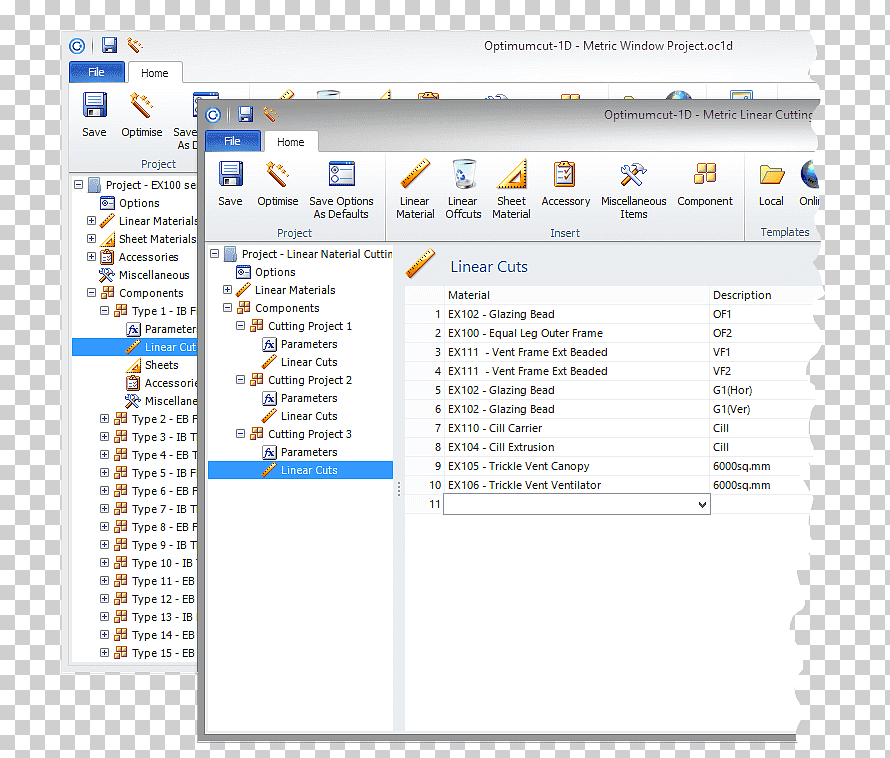The width and height of the screenshot is (890, 758).
Task: Select Options item in front project tree
Action: pyautogui.click(x=275, y=272)
